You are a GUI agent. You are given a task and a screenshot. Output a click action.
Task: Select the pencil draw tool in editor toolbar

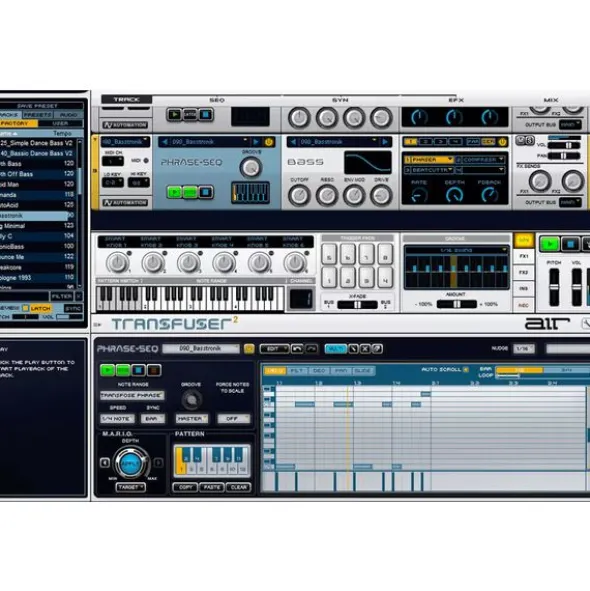coord(353,349)
